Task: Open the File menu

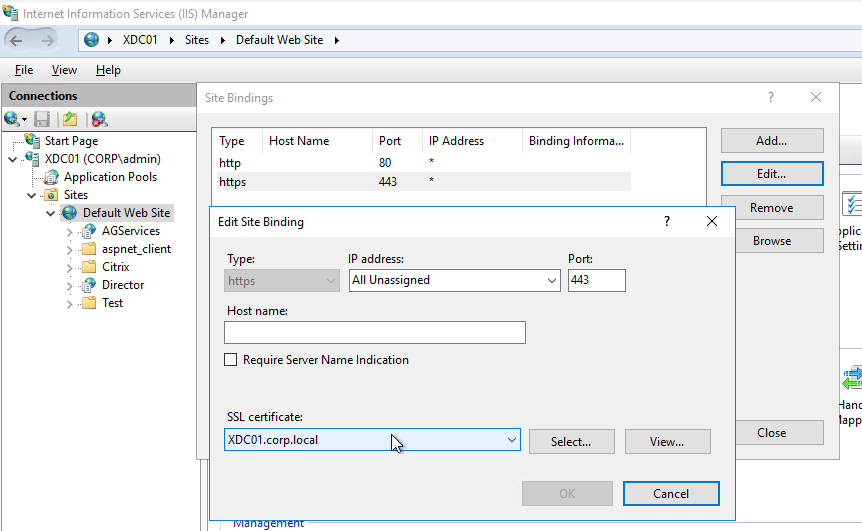Action: (24, 70)
